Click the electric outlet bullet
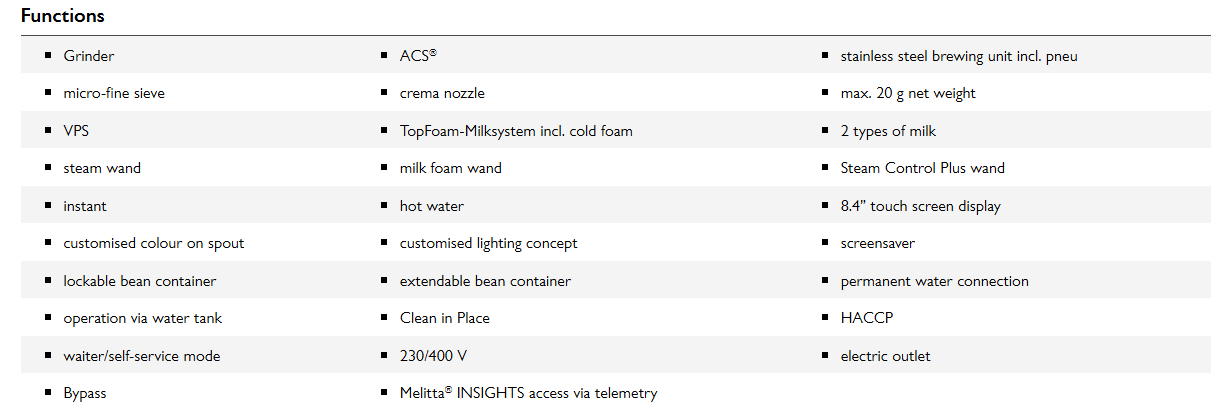 click(x=825, y=355)
